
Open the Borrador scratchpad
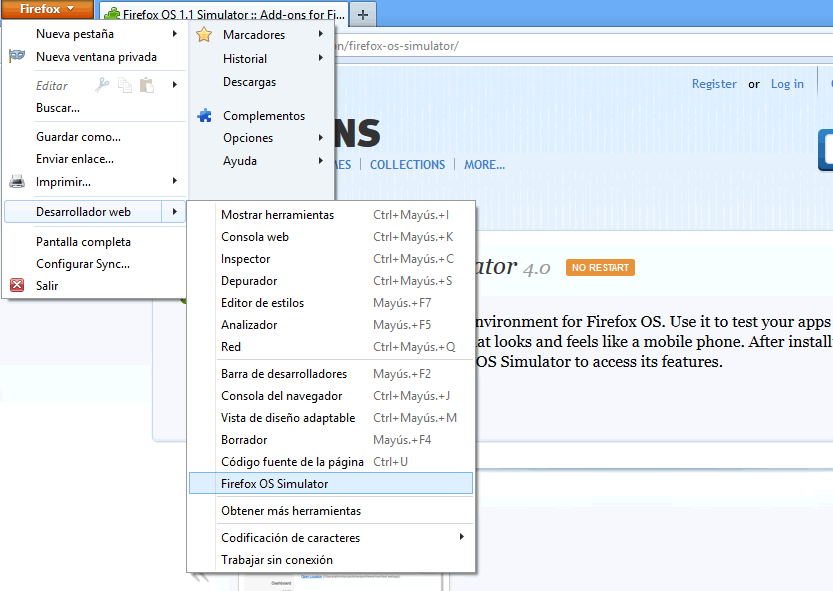330,440
